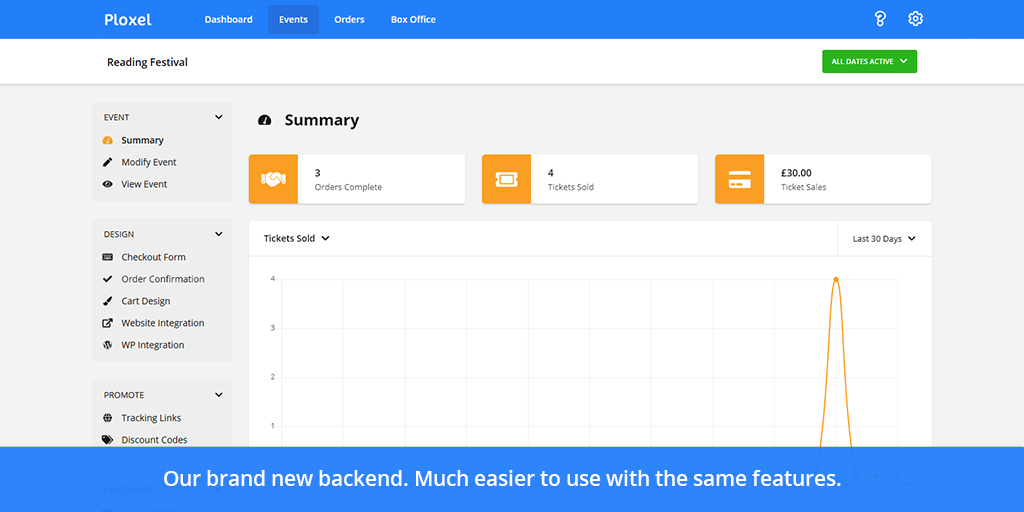Open the Discount Codes link
The height and width of the screenshot is (512, 1024).
point(154,440)
